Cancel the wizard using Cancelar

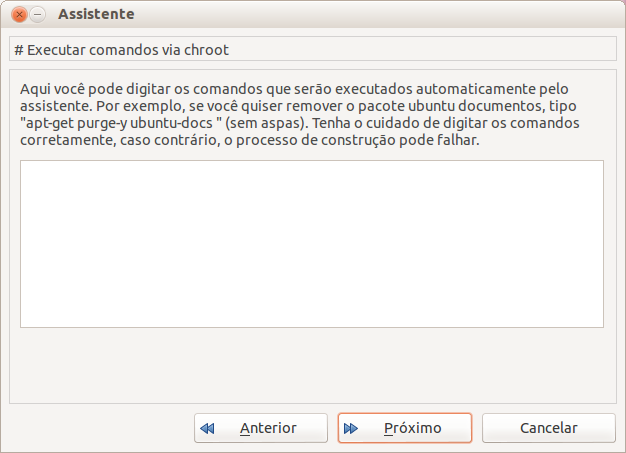[x=549, y=428]
